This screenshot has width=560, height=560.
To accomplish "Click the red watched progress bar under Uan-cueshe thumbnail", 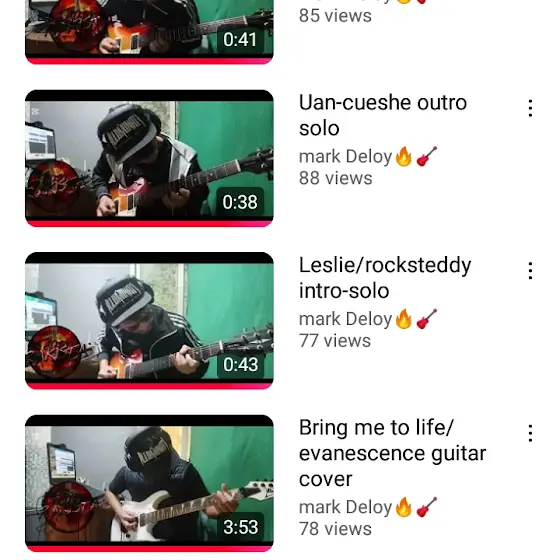I will (x=149, y=224).
